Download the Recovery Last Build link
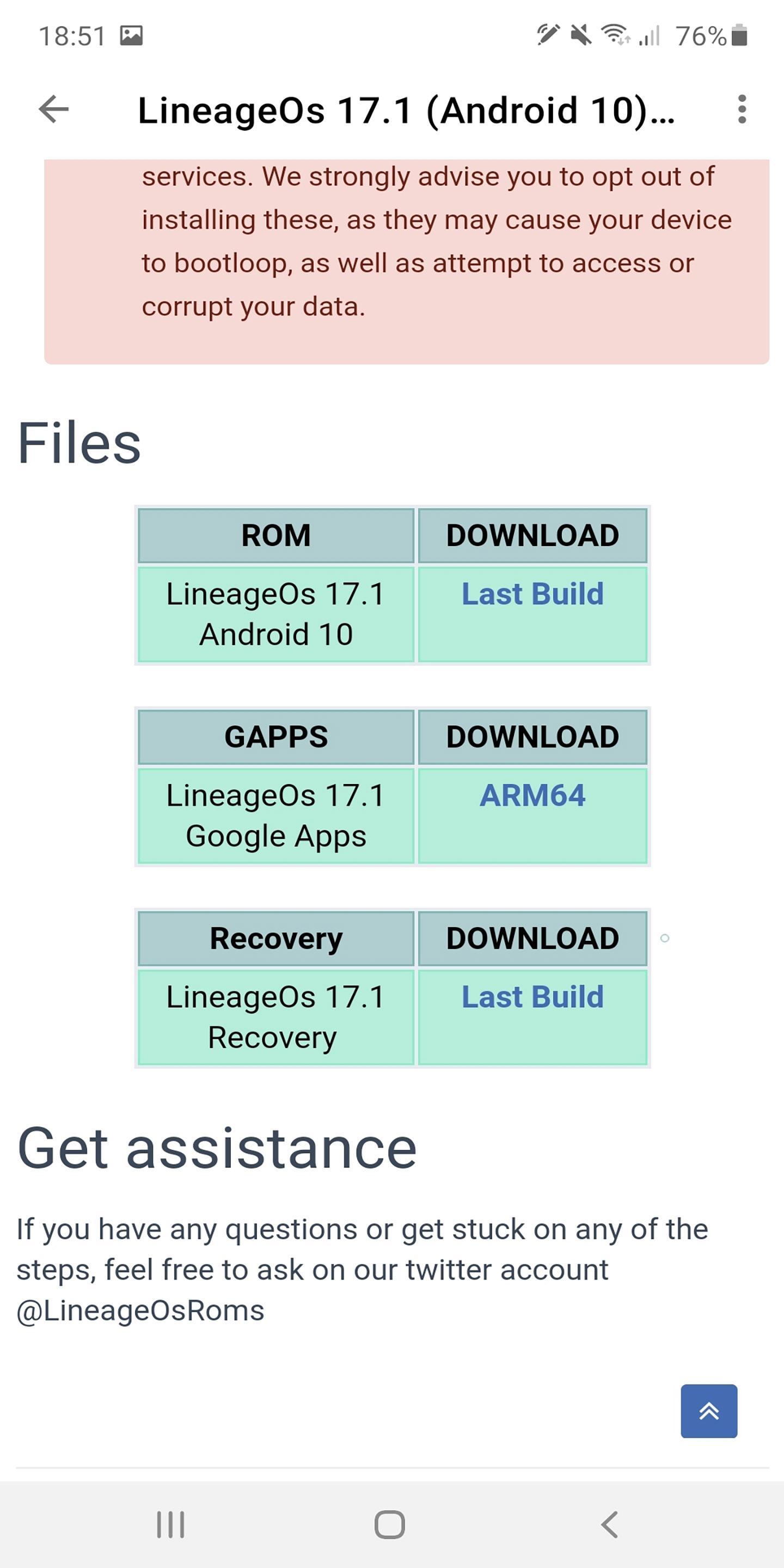The width and height of the screenshot is (784, 1568). [x=532, y=997]
